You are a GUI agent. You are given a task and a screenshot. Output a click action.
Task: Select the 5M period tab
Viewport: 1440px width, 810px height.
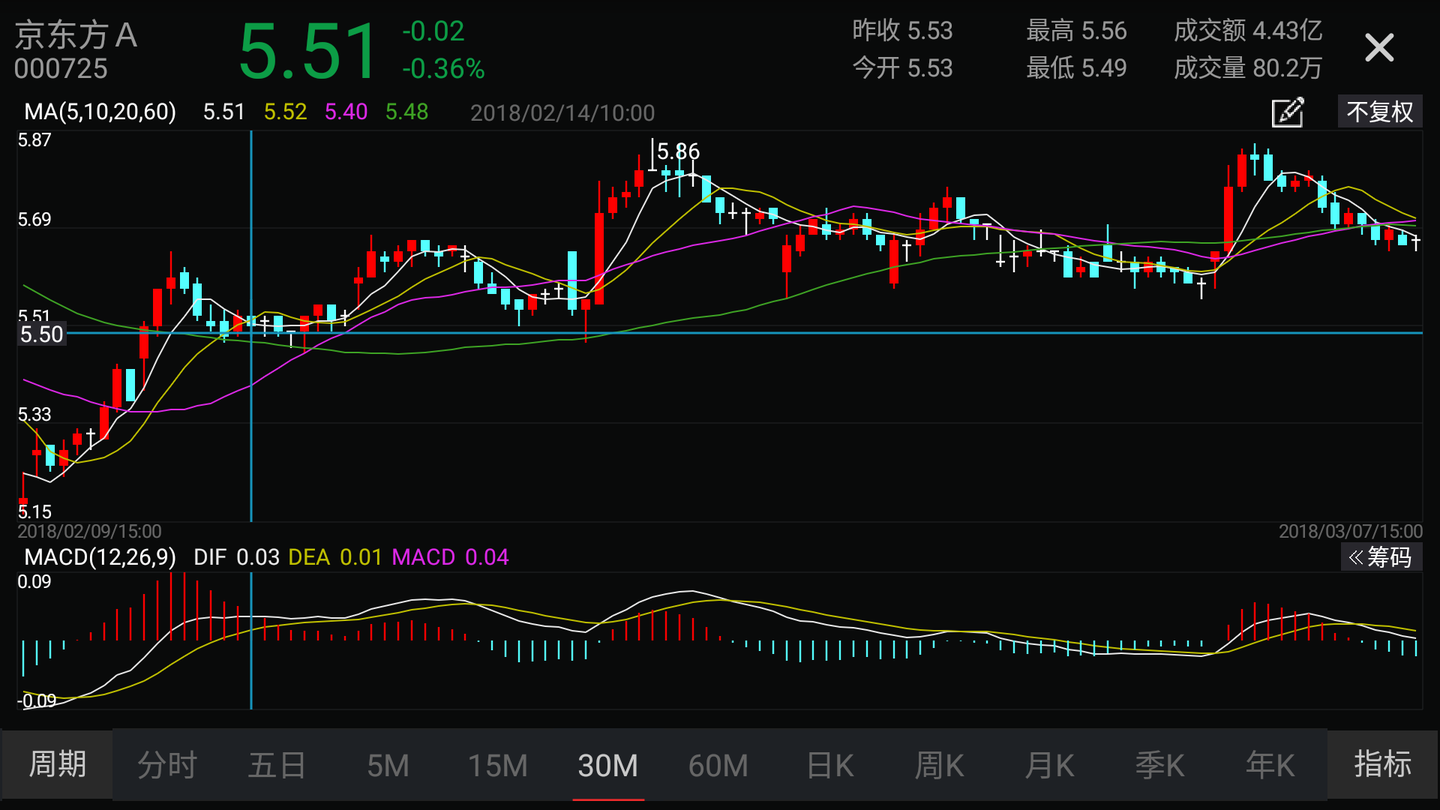[388, 766]
